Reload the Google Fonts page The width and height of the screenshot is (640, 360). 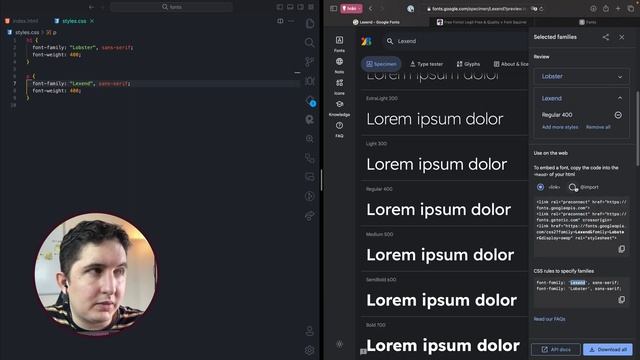542,9
